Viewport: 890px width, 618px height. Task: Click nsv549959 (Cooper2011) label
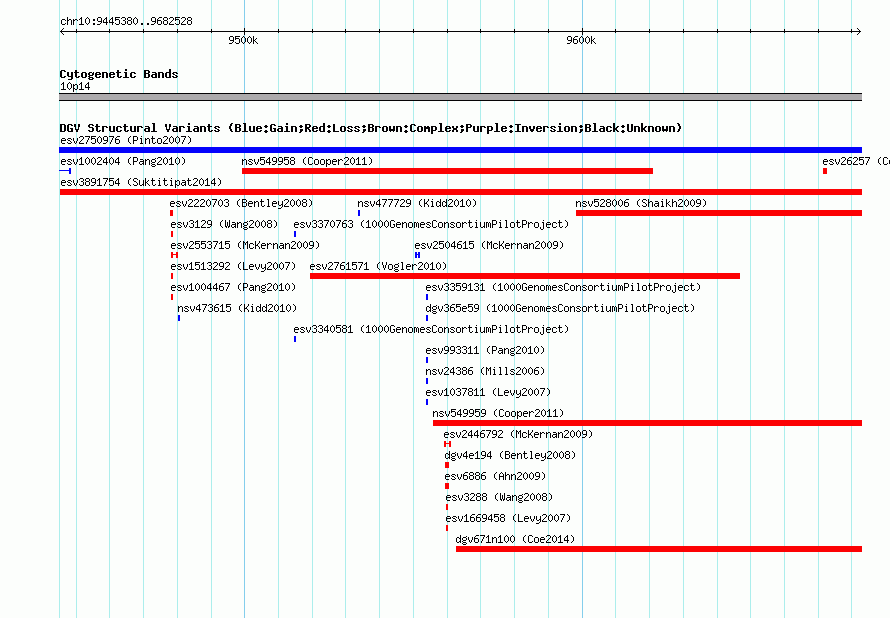[x=498, y=413]
